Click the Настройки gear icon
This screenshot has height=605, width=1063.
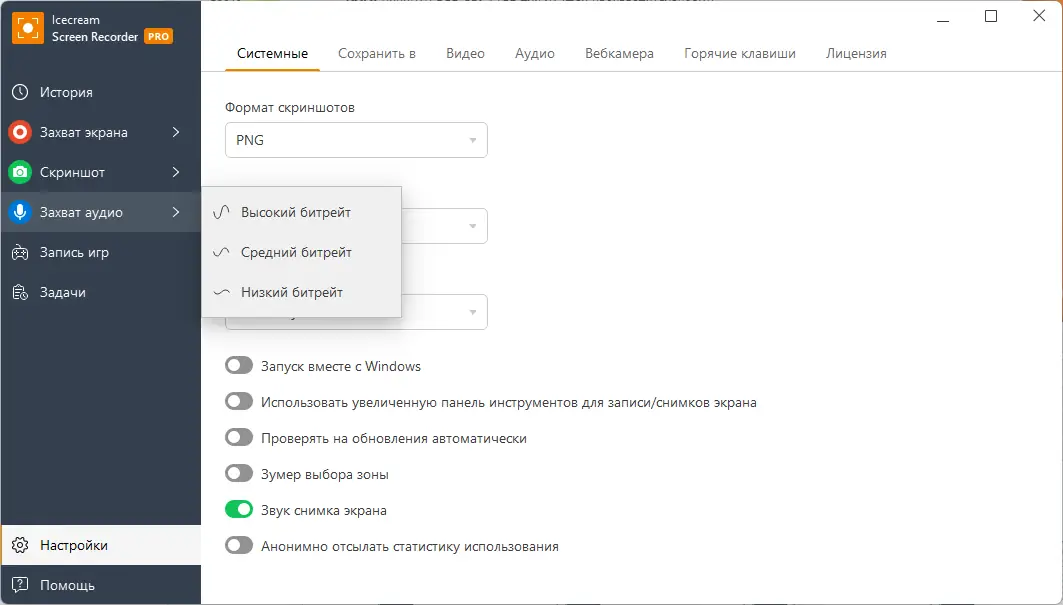[21, 545]
